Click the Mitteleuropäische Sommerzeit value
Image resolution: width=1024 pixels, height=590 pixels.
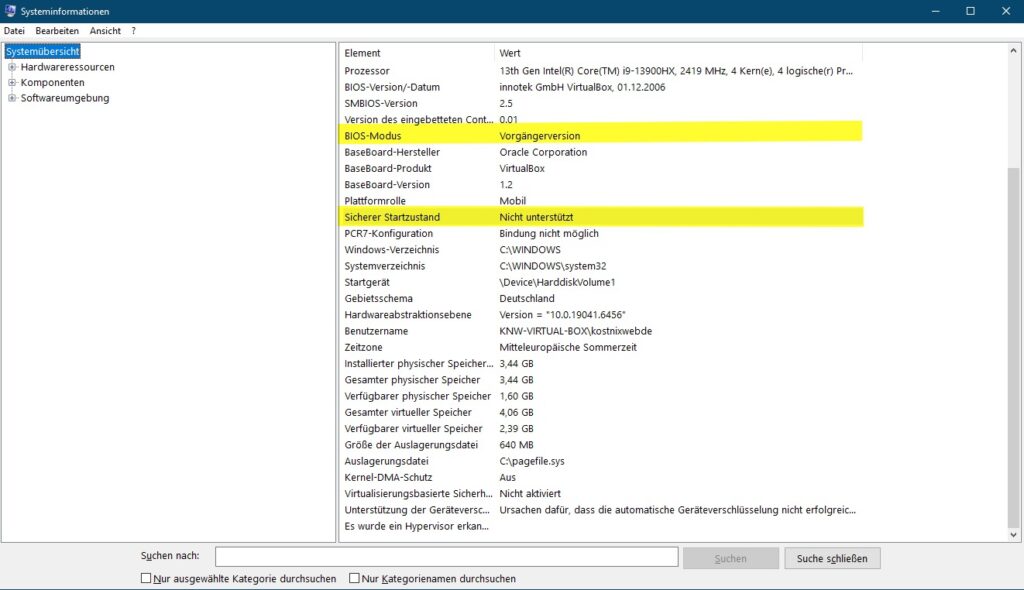[x=568, y=348]
